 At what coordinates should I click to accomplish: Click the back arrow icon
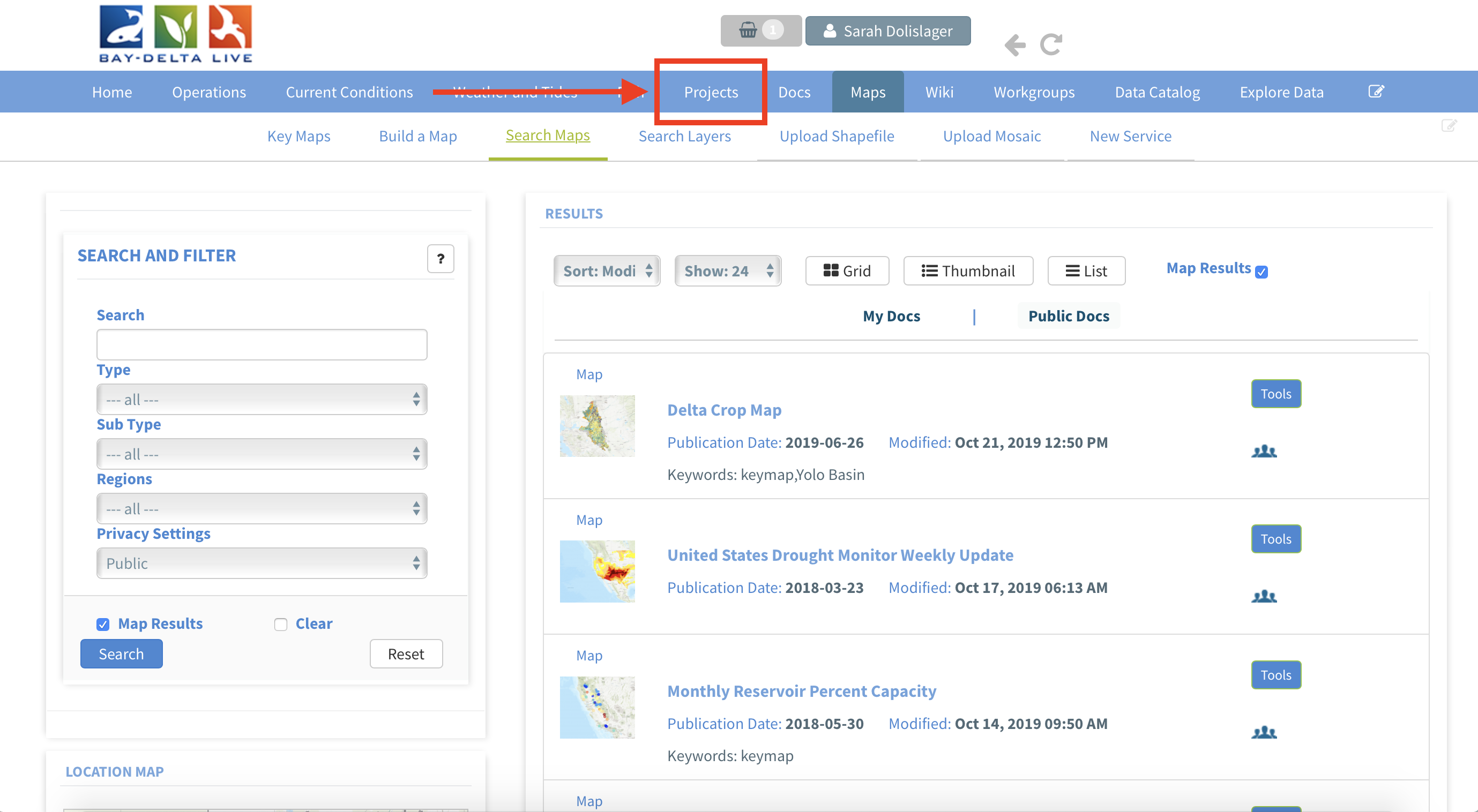[1015, 45]
